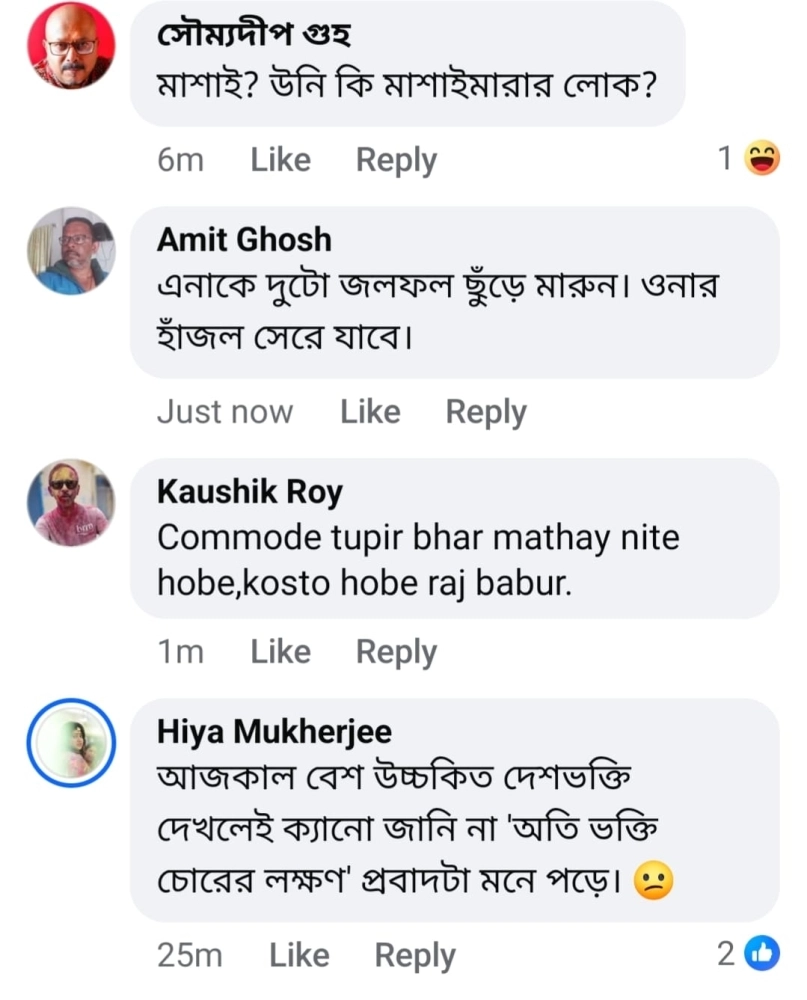
Task: Reply to Kaushik Roy's comment
Action: (396, 652)
